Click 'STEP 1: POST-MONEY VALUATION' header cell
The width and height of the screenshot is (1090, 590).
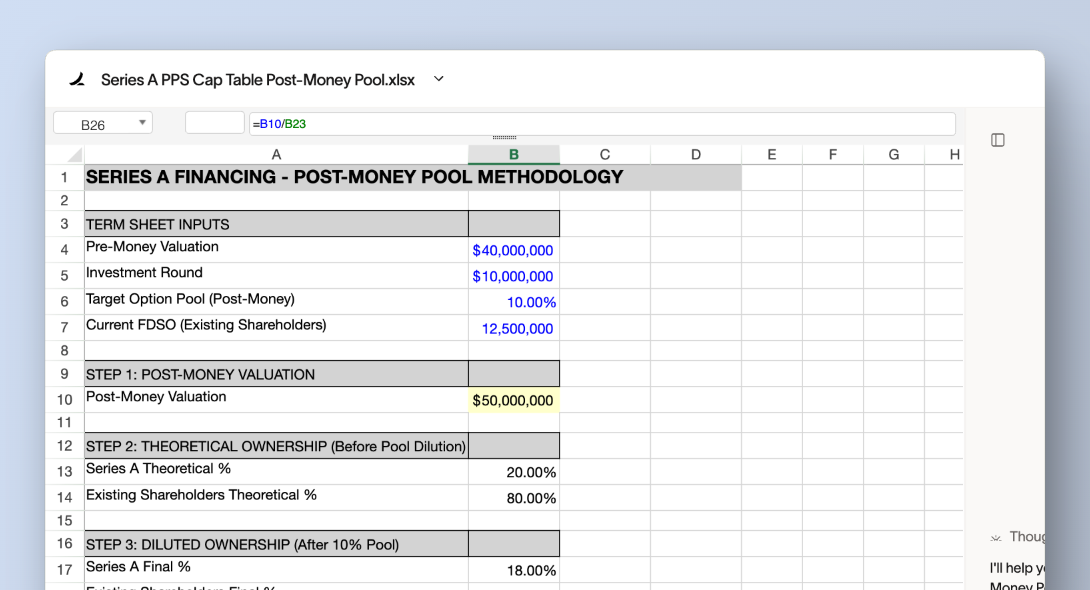[276, 374]
